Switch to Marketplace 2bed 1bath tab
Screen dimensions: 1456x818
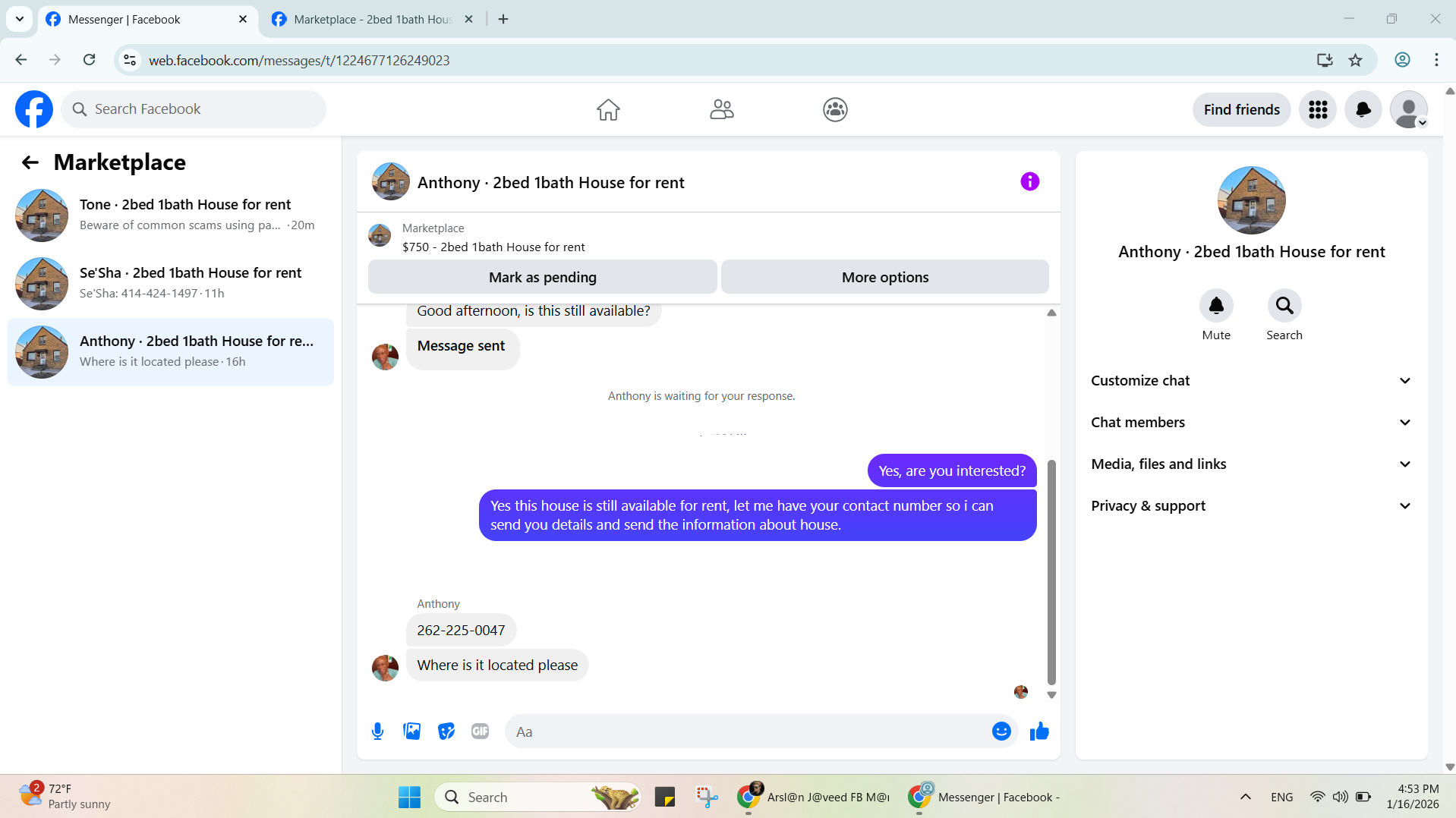tap(372, 20)
